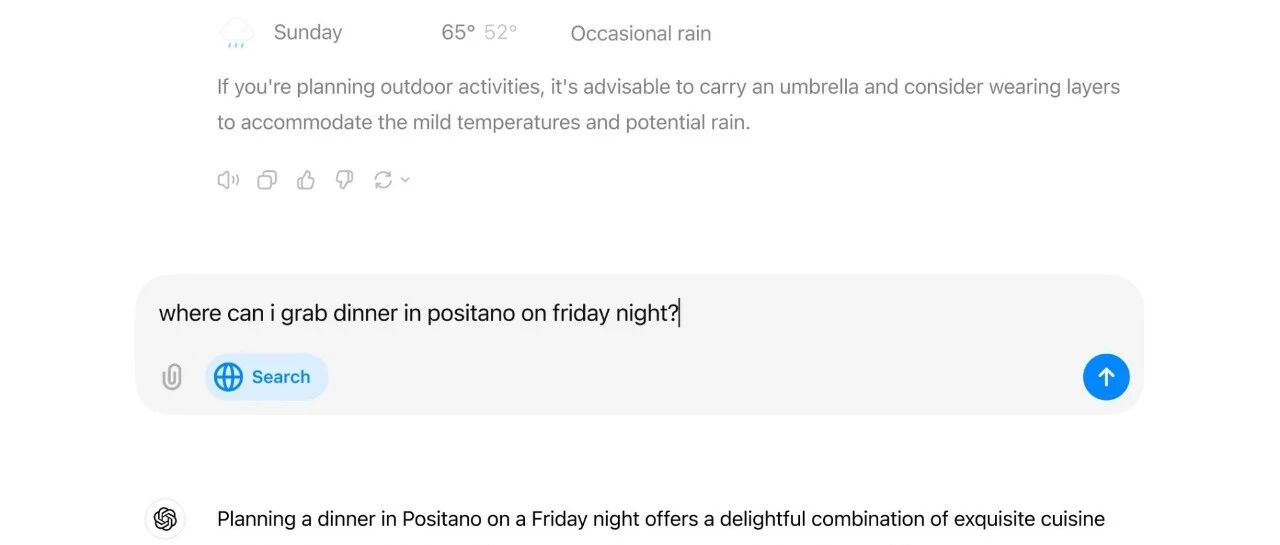Attach a file using the paperclip icon

tap(172, 377)
